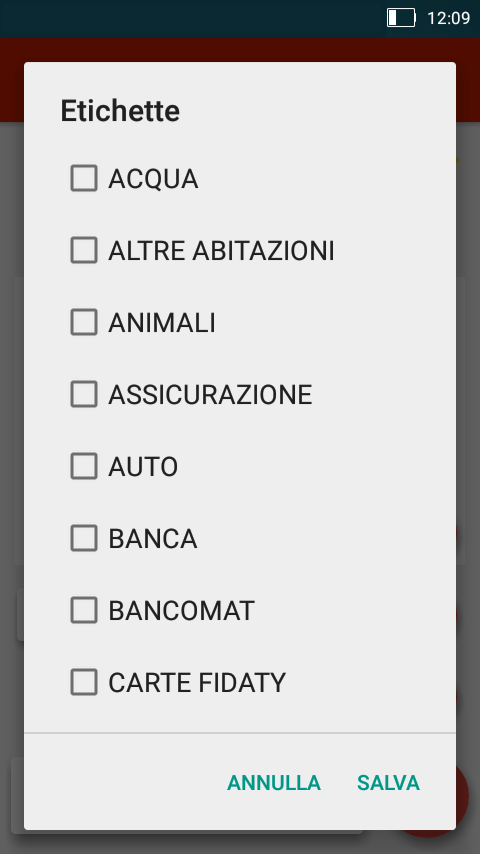Tick the CARTE FIDATY checkbox
The image size is (480, 854).
tap(84, 682)
